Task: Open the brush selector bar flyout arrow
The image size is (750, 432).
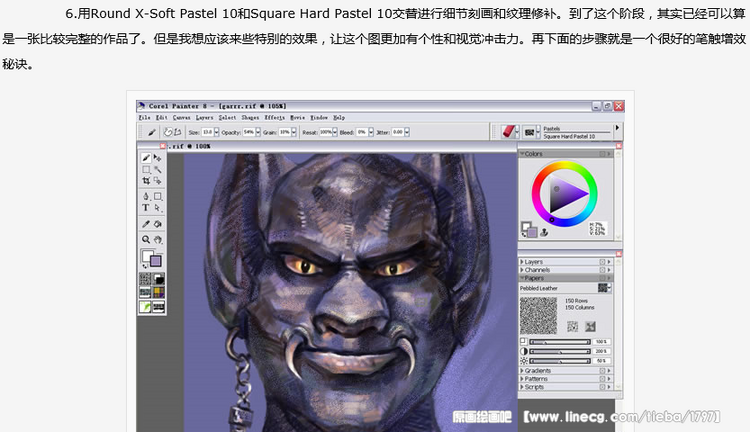Action: pyautogui.click(x=617, y=128)
